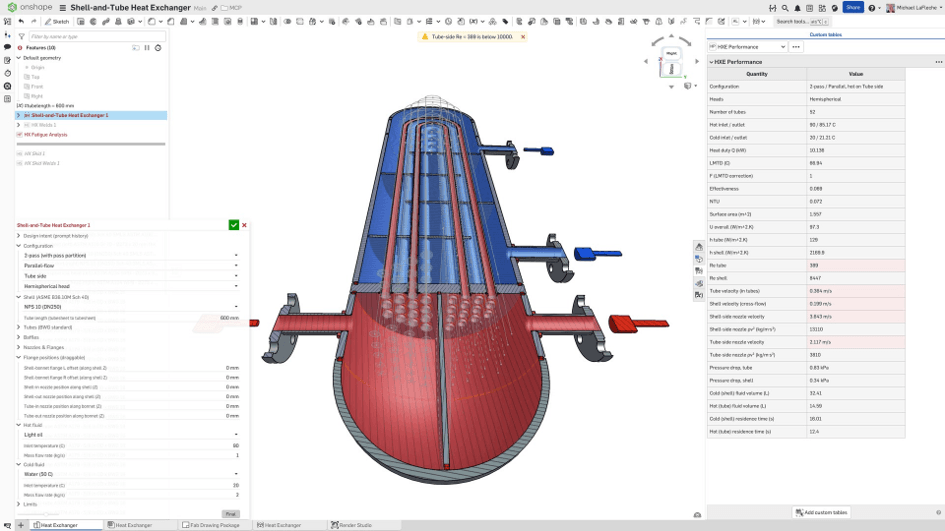
Task: Open the Water (50 C) cold fluid dropdown
Action: [x=131, y=474]
